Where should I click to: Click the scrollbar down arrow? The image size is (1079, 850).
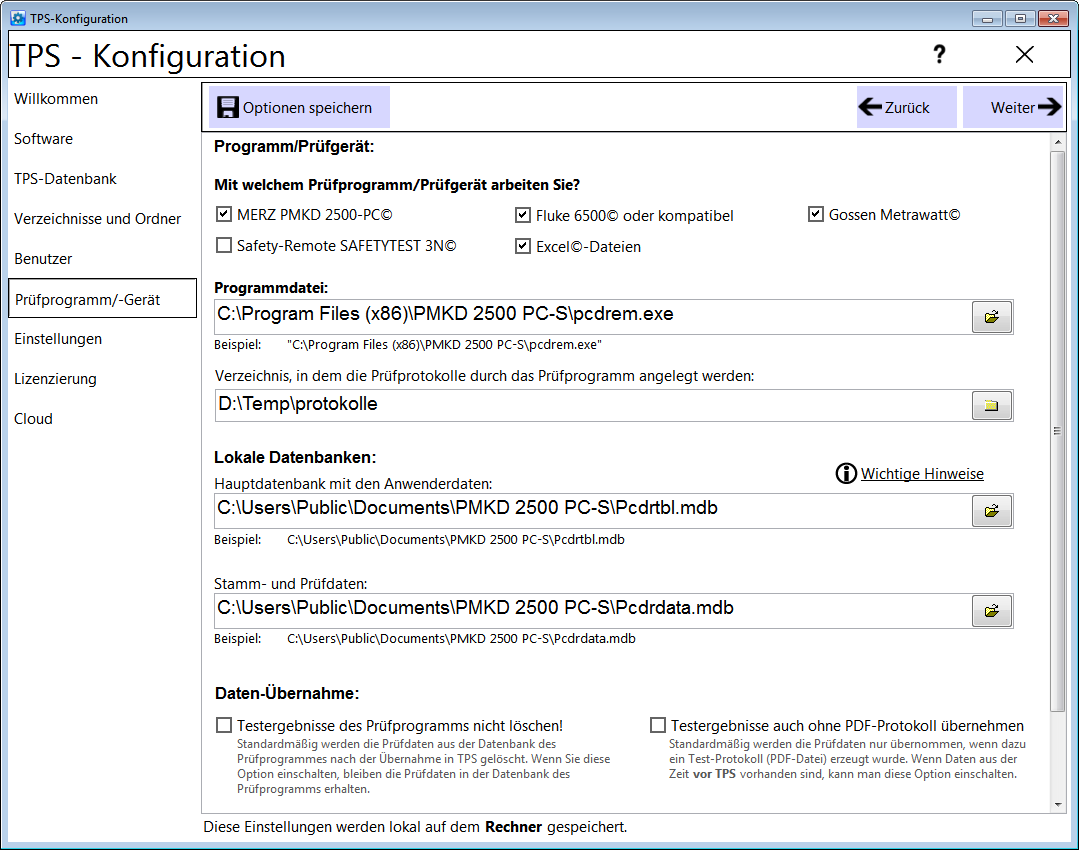tap(1058, 805)
